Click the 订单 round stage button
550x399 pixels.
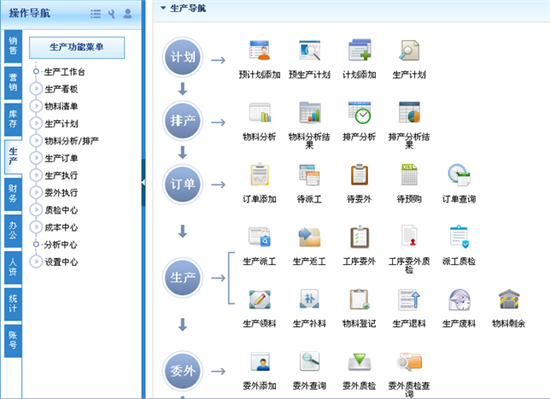[x=182, y=184]
